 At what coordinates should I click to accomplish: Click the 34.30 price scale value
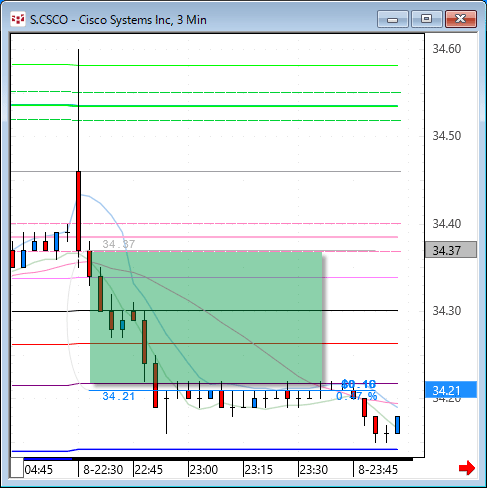(447, 311)
